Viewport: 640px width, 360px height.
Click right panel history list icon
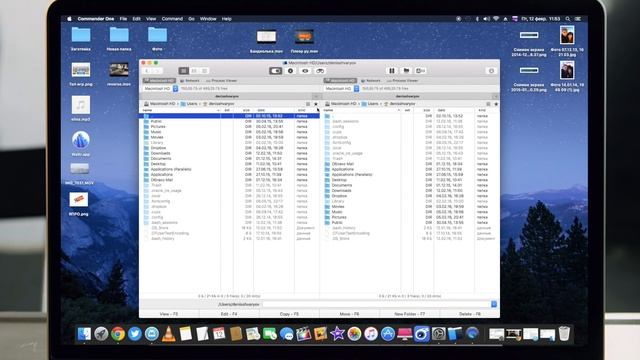[x=488, y=104]
